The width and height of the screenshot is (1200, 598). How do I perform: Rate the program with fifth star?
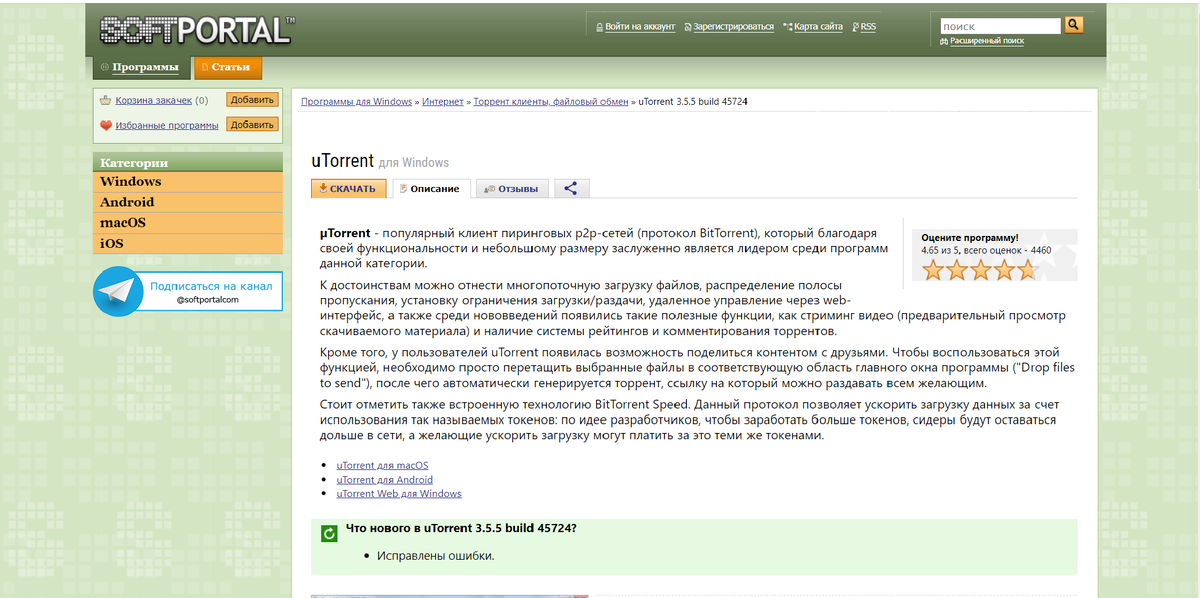point(1027,270)
